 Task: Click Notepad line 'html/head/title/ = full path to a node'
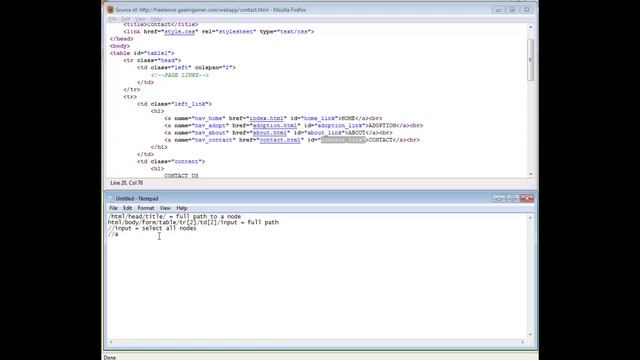175,216
